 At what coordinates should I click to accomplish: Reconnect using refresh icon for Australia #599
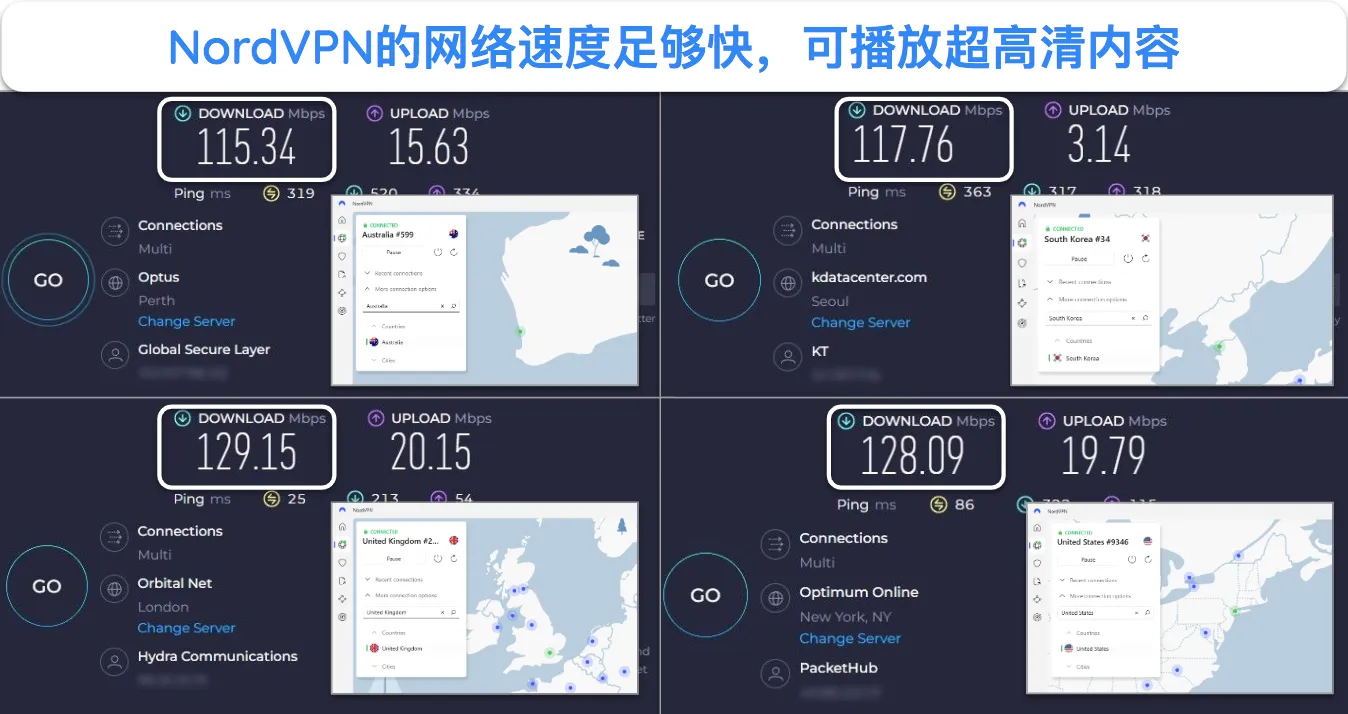pyautogui.click(x=454, y=252)
